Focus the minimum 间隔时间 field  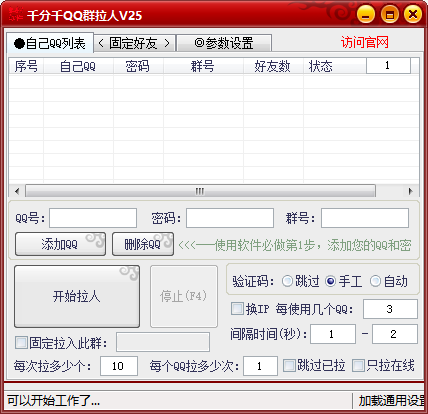pos(333,334)
